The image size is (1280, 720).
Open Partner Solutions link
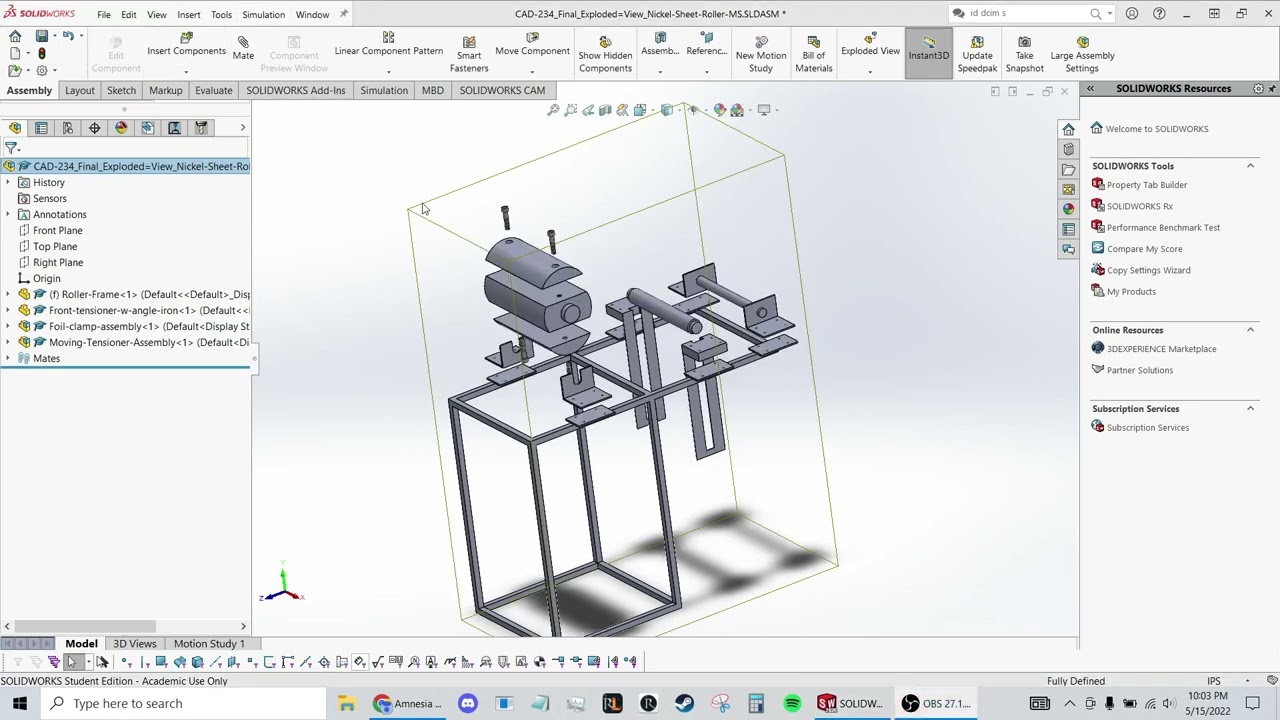(x=1140, y=370)
